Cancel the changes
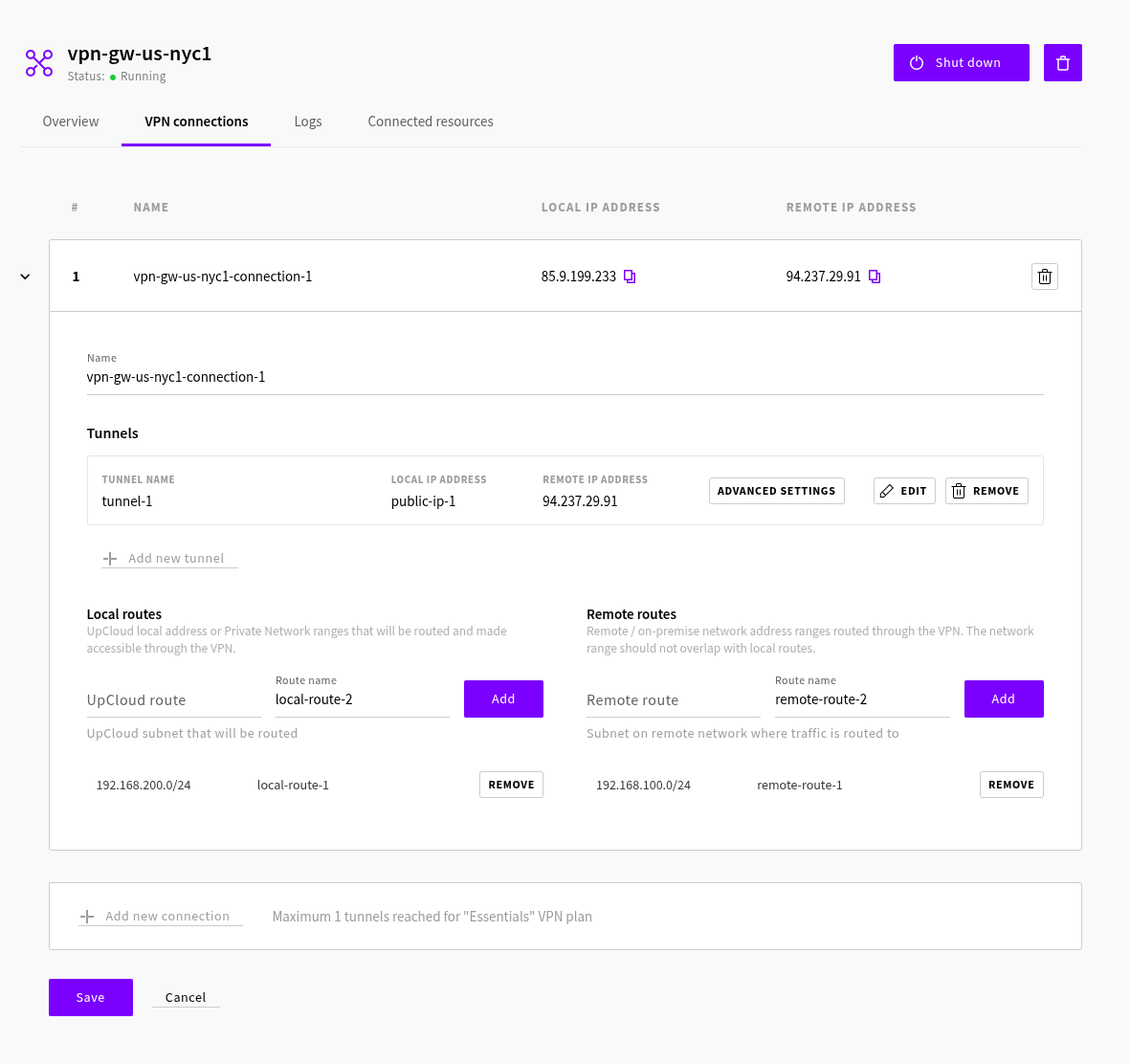This screenshot has width=1130, height=1064. [x=186, y=997]
